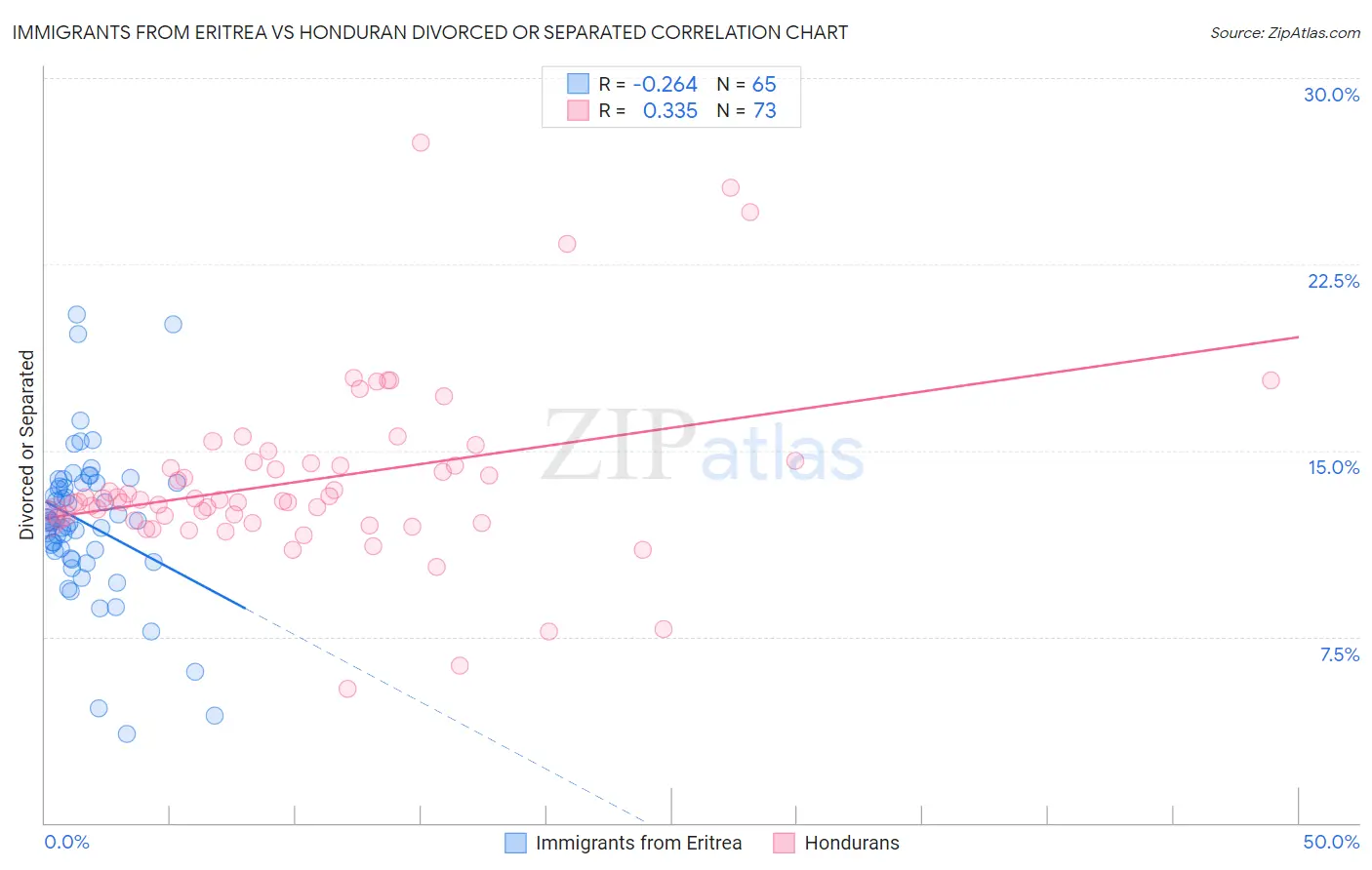Click the chart title text
This screenshot has height=870, width=1372.
point(430,32)
